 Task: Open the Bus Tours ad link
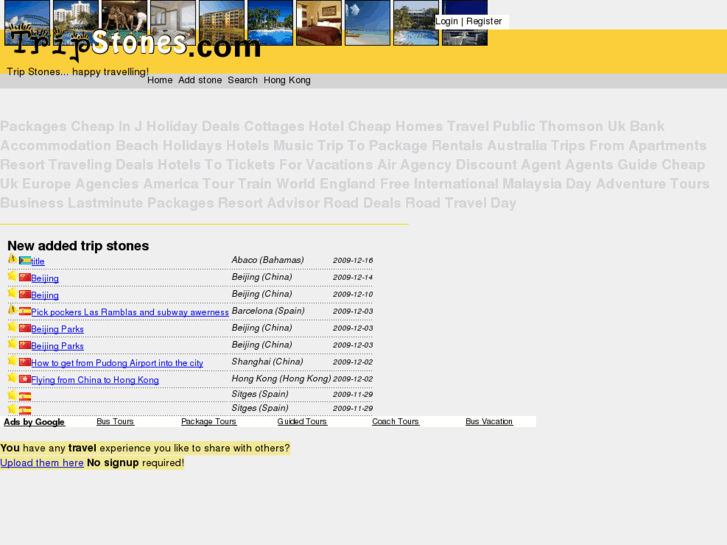[x=115, y=422]
